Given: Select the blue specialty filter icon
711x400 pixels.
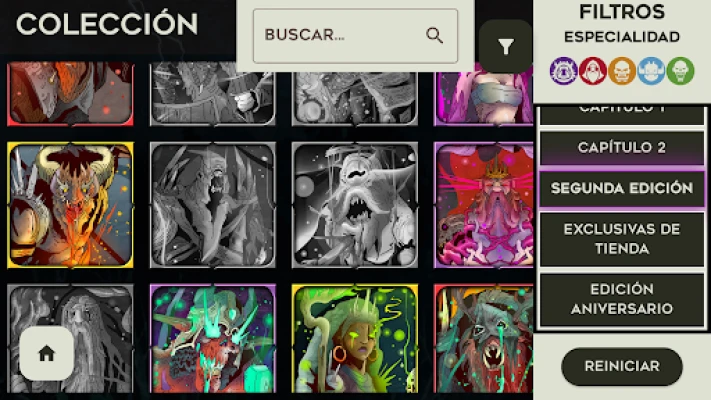Looking at the screenshot, I should 651,71.
